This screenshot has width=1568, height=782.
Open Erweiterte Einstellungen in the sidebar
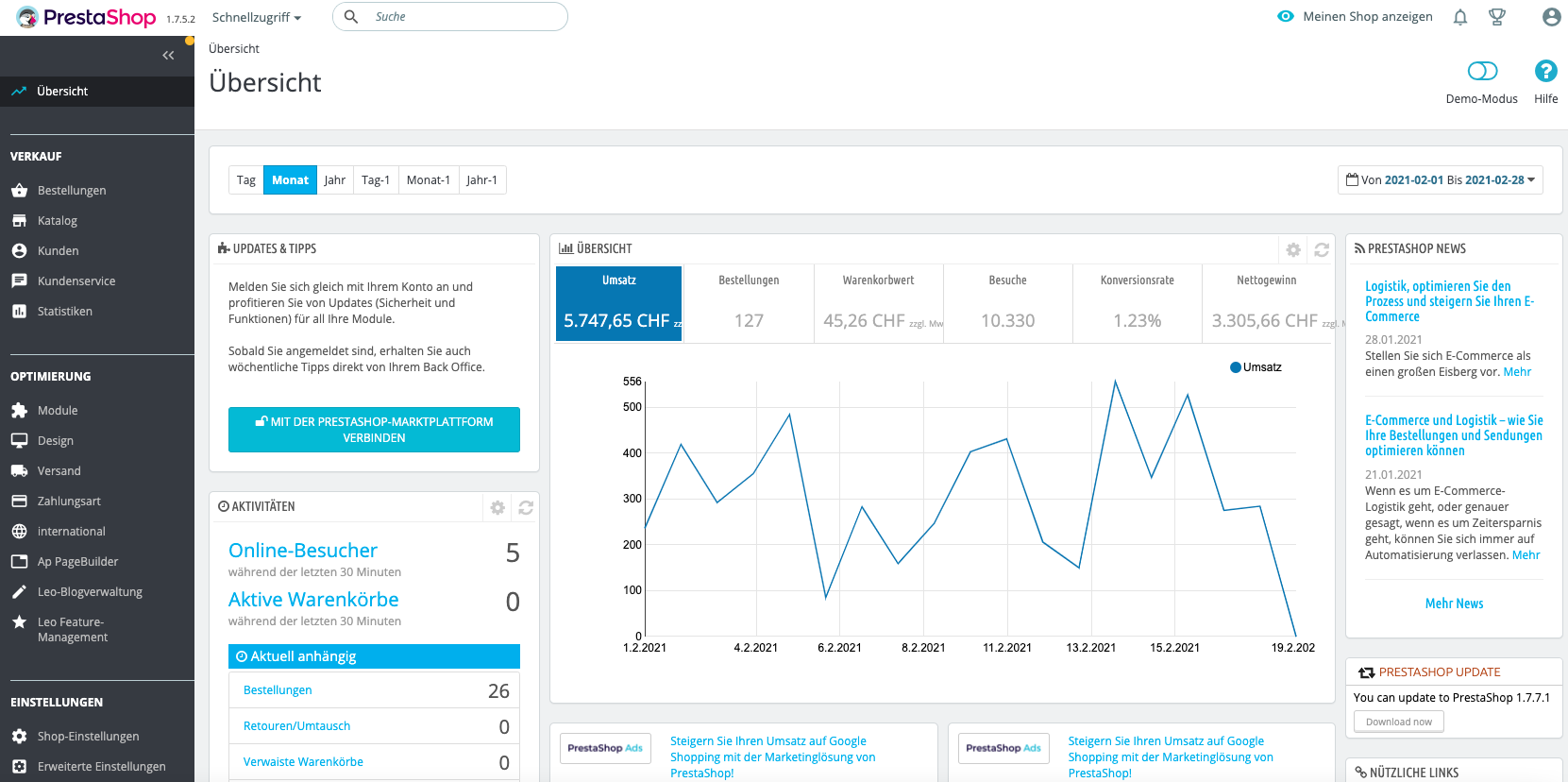pos(101,767)
